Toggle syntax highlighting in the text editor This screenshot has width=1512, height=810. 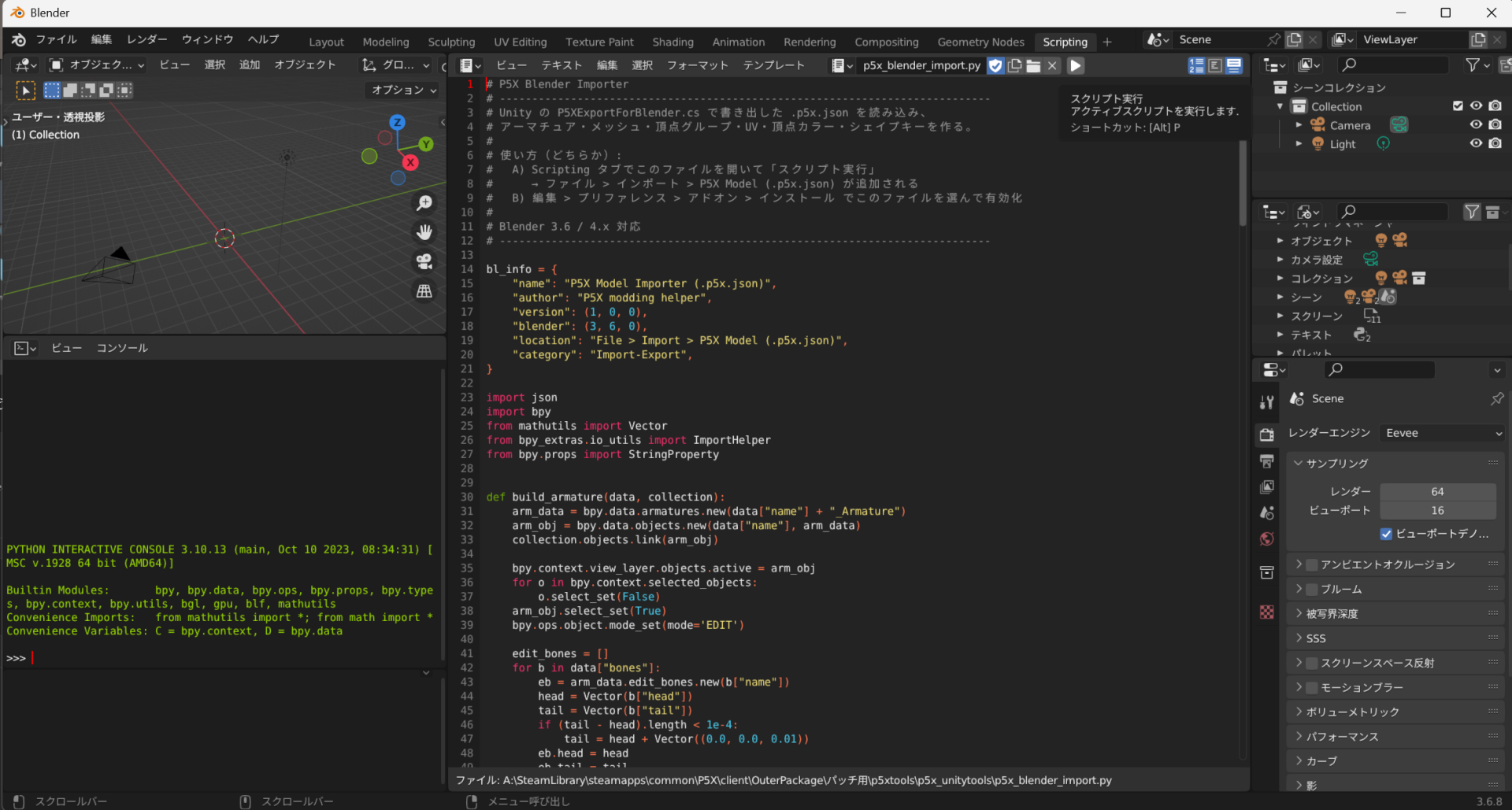pyautogui.click(x=1234, y=65)
